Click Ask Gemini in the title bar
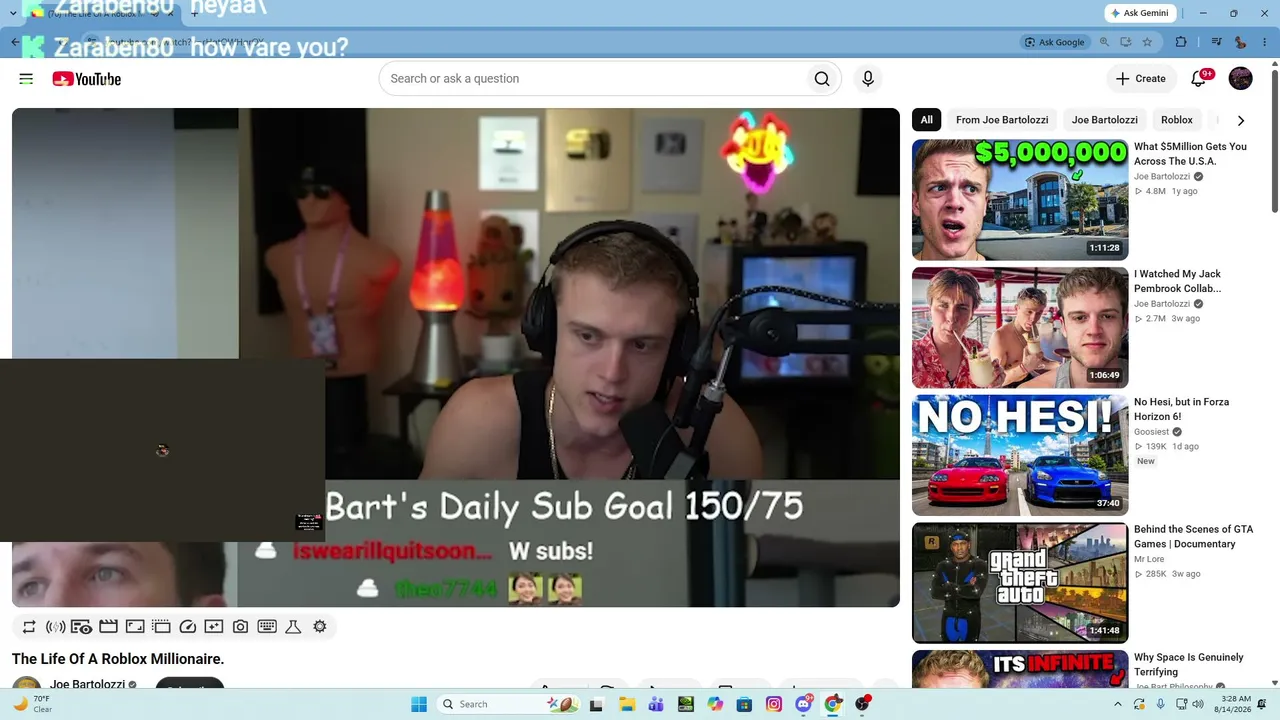This screenshot has height=720, width=1280. 1142,13
